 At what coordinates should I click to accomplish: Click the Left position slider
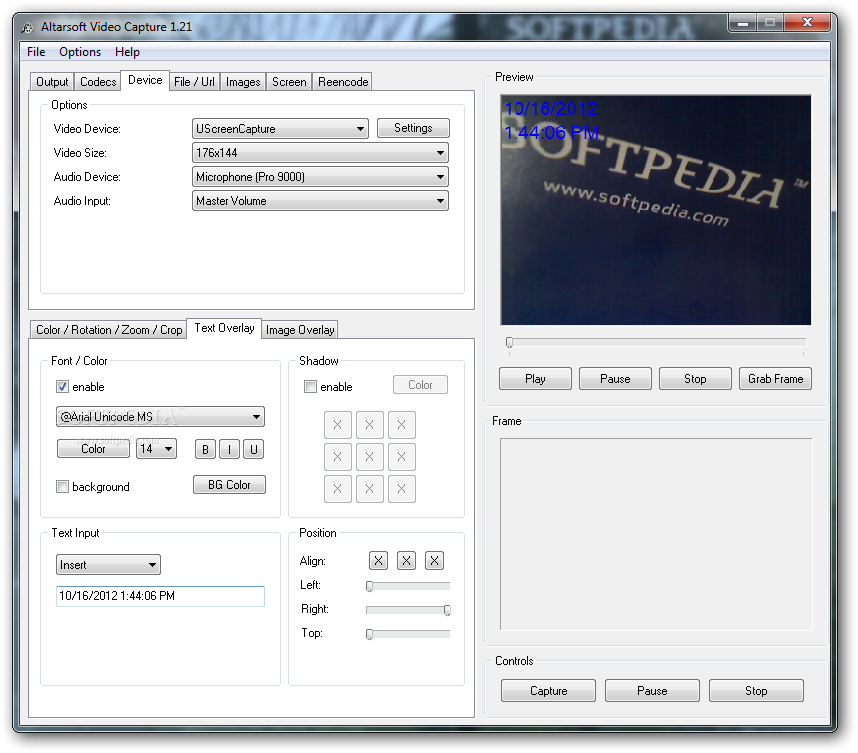click(408, 586)
